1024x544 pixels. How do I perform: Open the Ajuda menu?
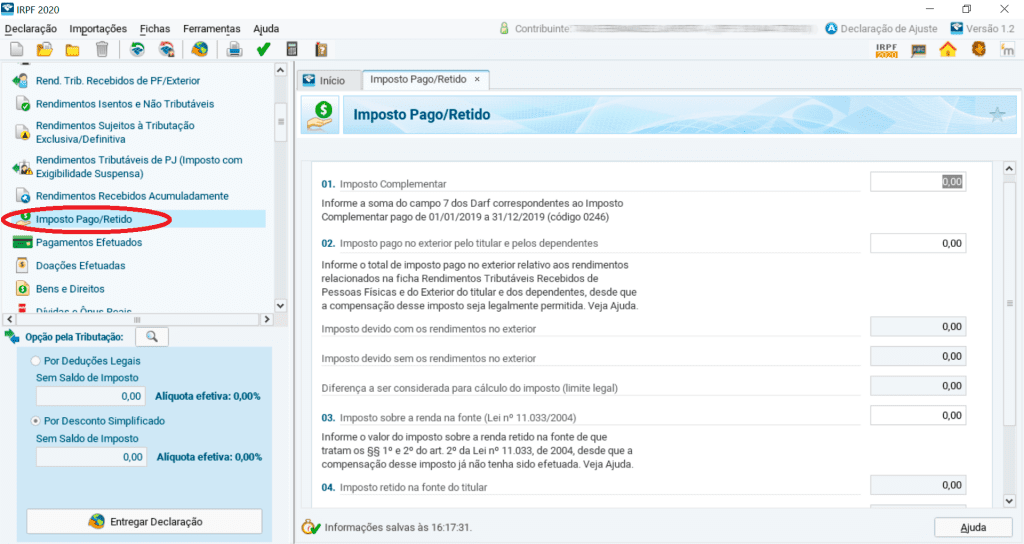pos(266,29)
